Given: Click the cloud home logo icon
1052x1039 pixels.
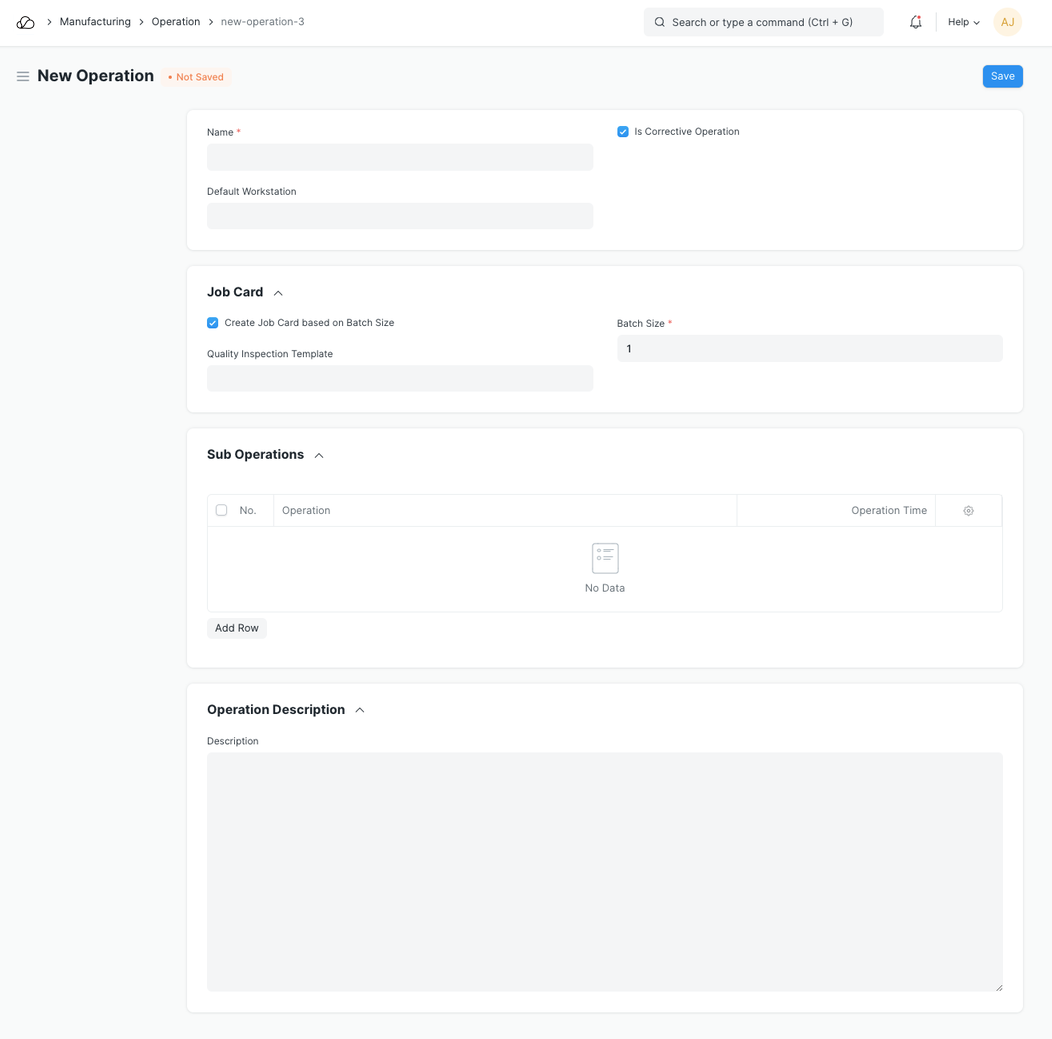Looking at the screenshot, I should pyautogui.click(x=26, y=22).
